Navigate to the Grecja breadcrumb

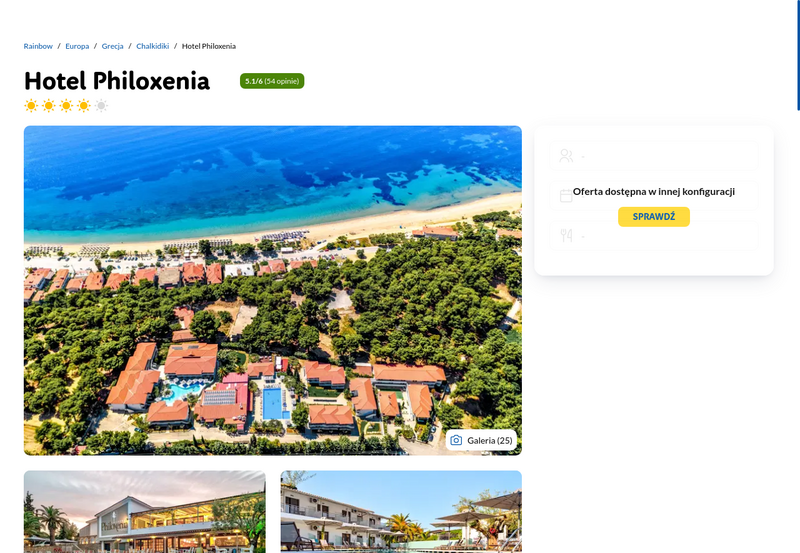click(x=112, y=46)
